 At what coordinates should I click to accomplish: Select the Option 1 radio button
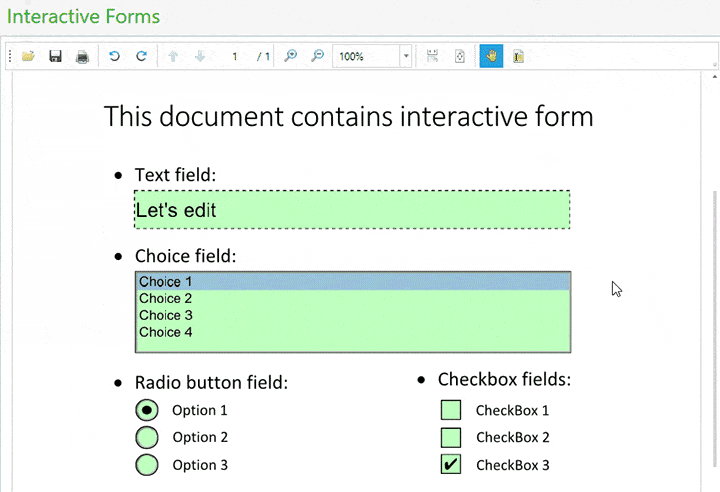tap(147, 410)
